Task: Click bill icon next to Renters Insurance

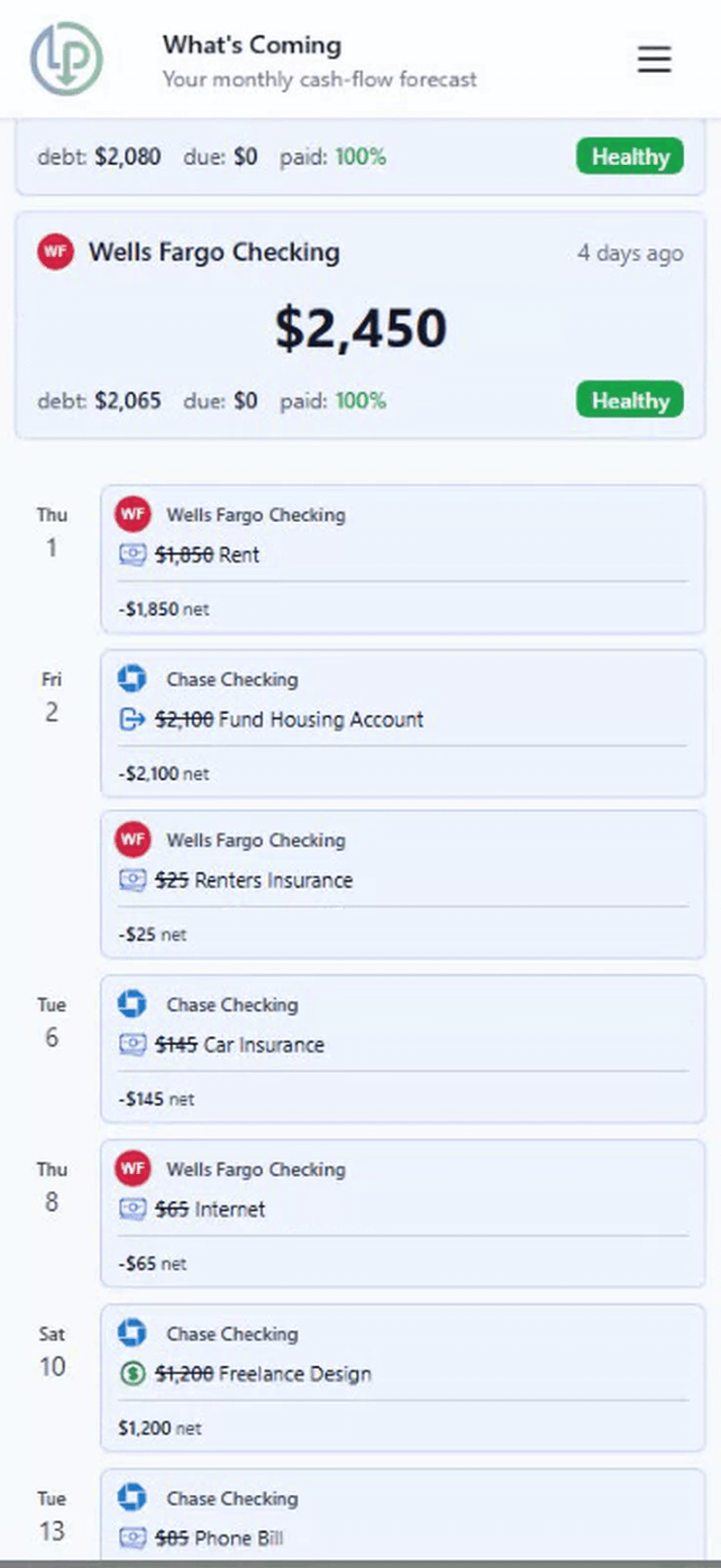Action: (132, 880)
